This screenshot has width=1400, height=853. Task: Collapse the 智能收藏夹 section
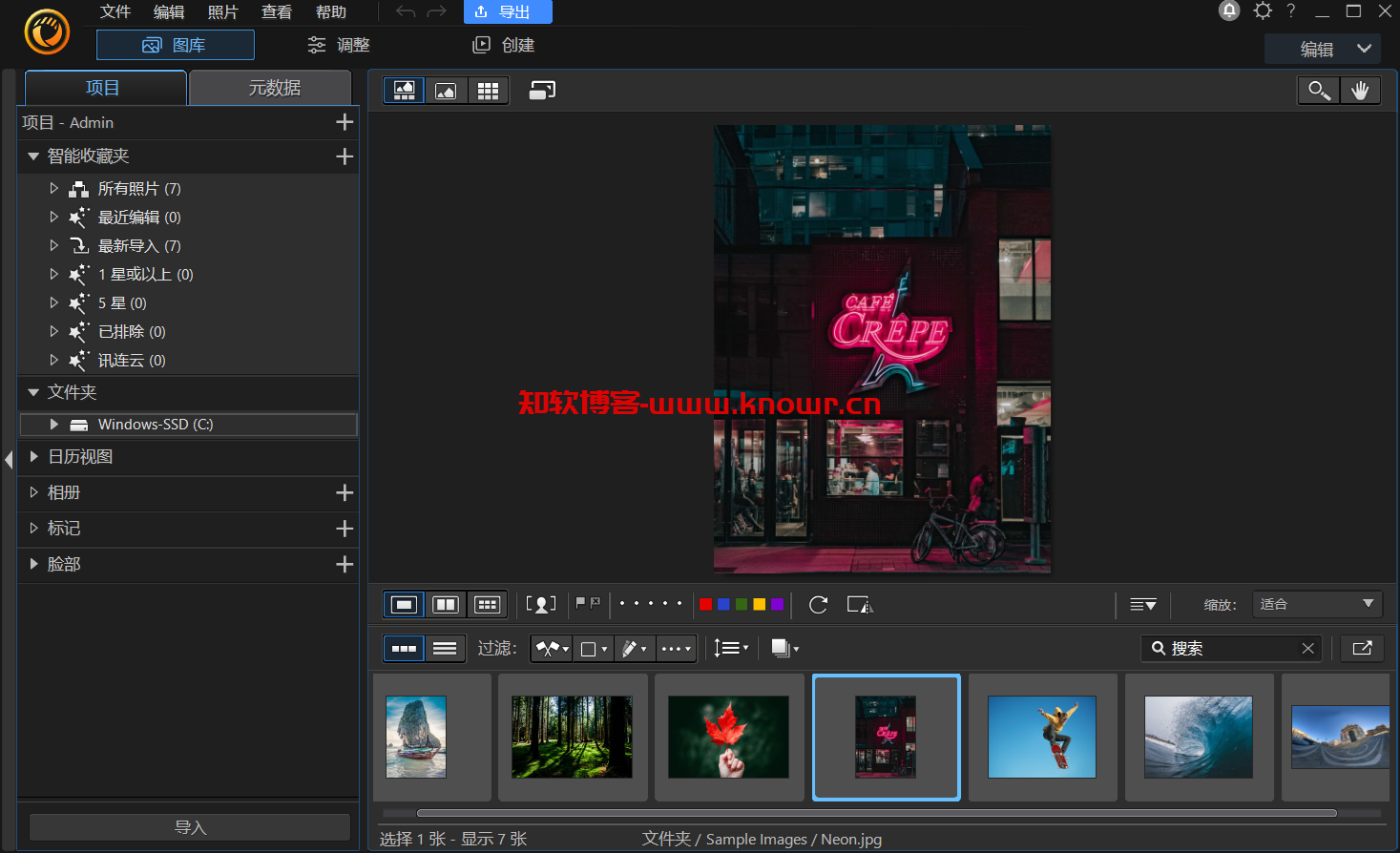click(x=33, y=156)
